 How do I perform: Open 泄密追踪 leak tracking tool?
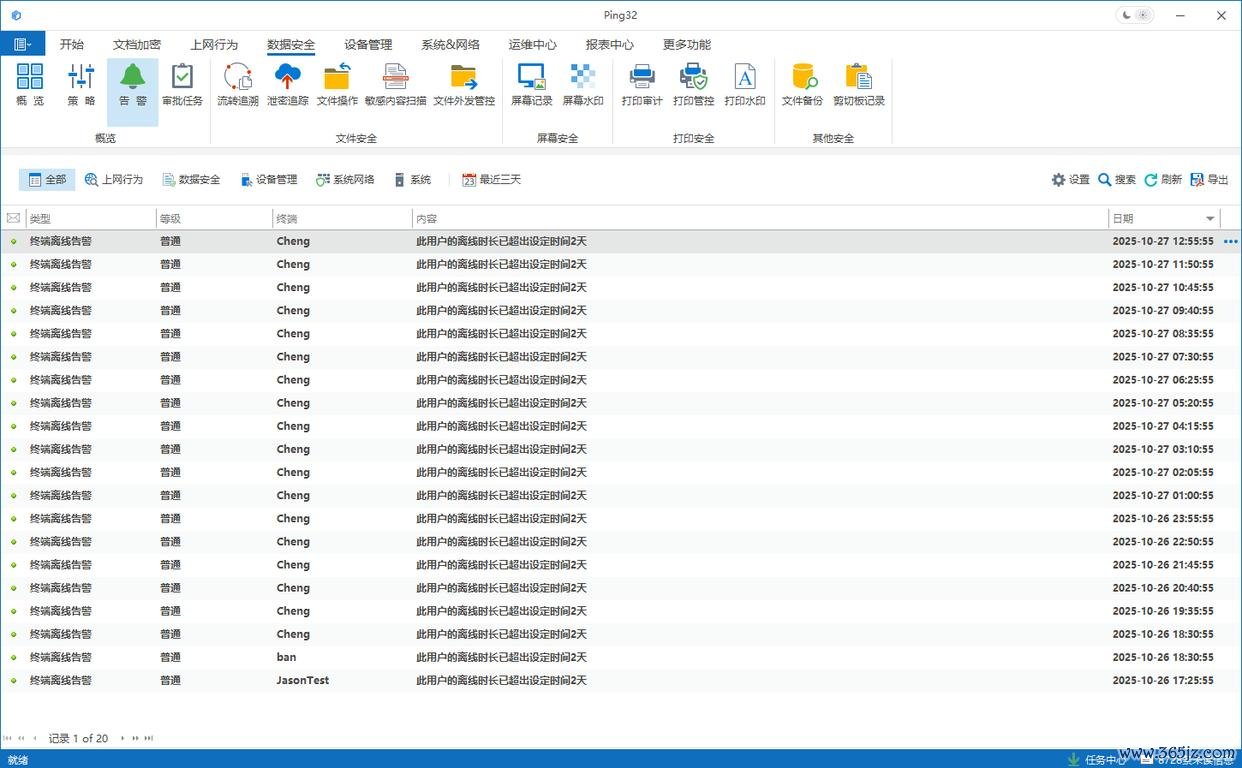click(x=288, y=85)
